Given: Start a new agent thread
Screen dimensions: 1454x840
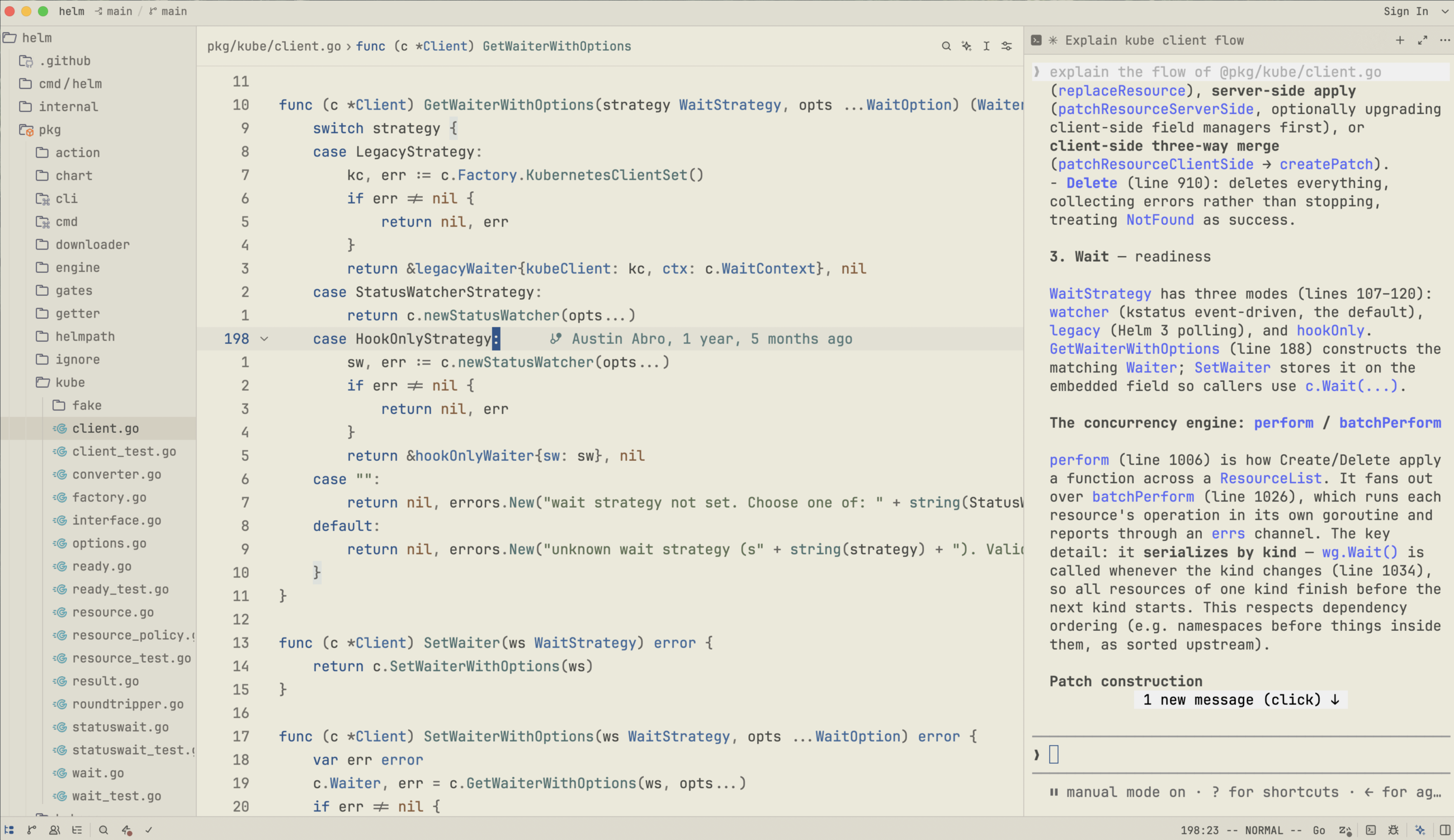Looking at the screenshot, I should tap(1400, 40).
